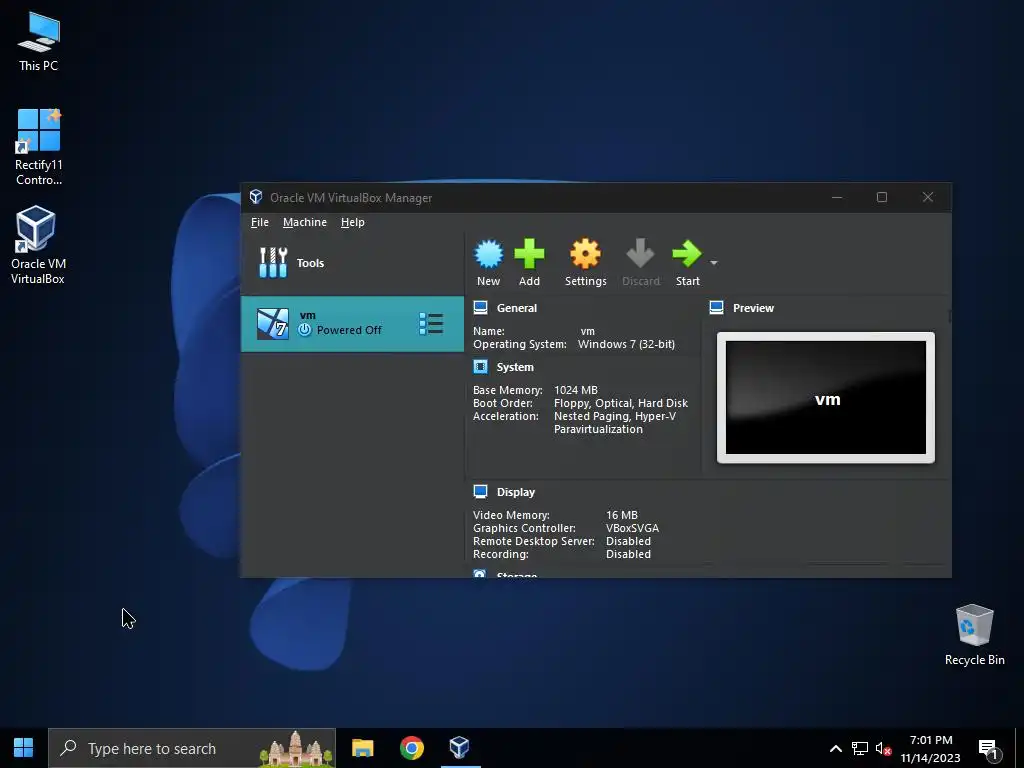Select the vm Powered Off machine

[x=352, y=324]
